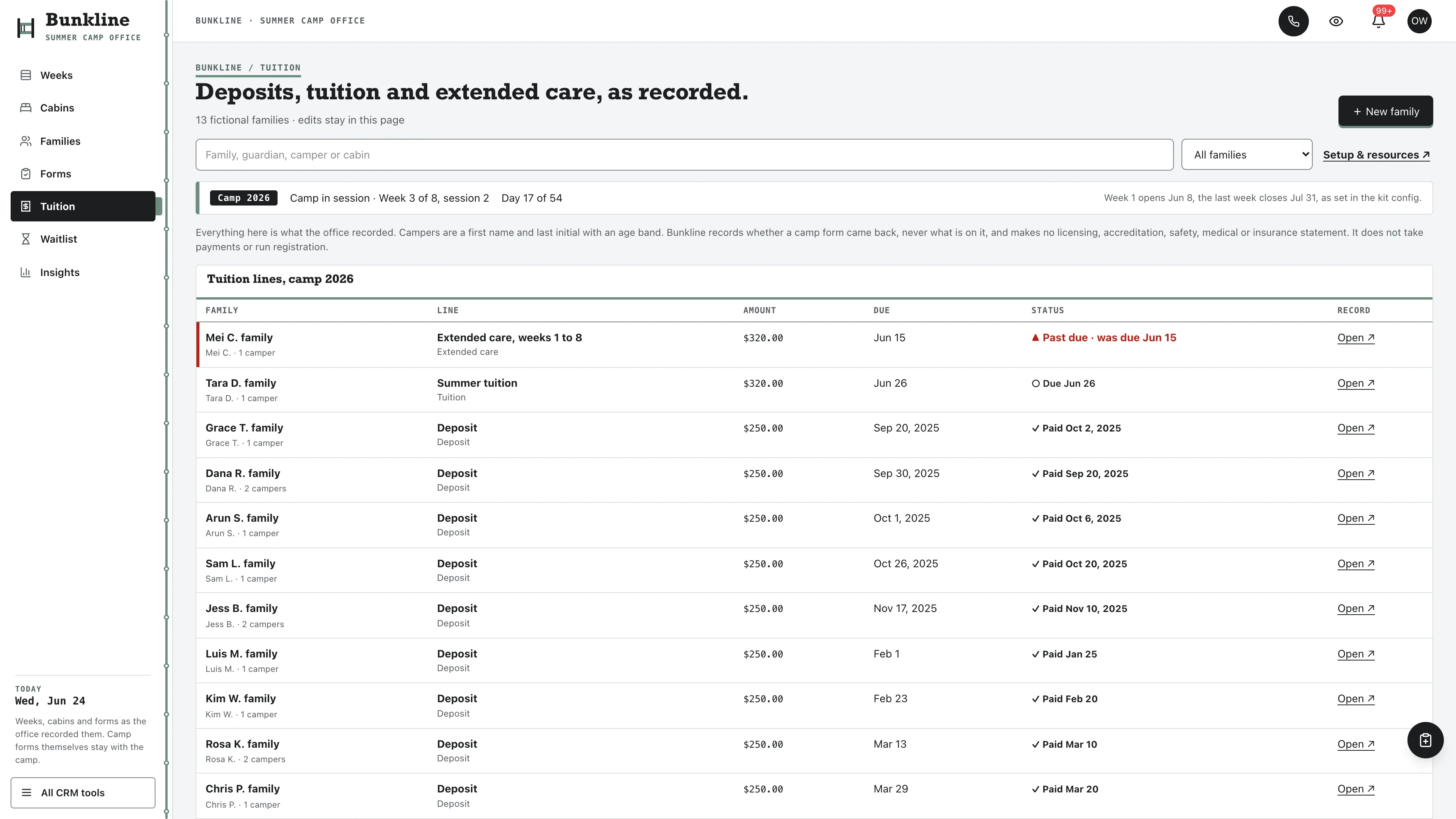1456x819 pixels.
Task: Go to Families section
Action: (x=83, y=141)
